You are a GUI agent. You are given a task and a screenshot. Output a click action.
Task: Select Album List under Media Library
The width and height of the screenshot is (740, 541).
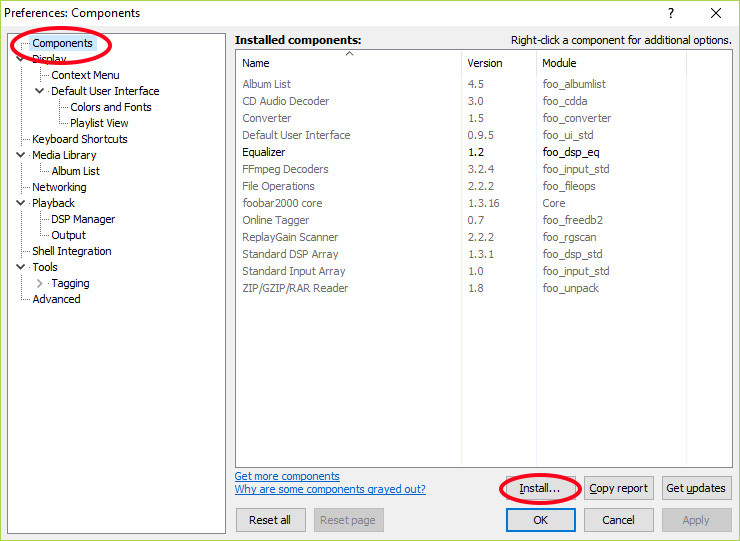(x=76, y=171)
